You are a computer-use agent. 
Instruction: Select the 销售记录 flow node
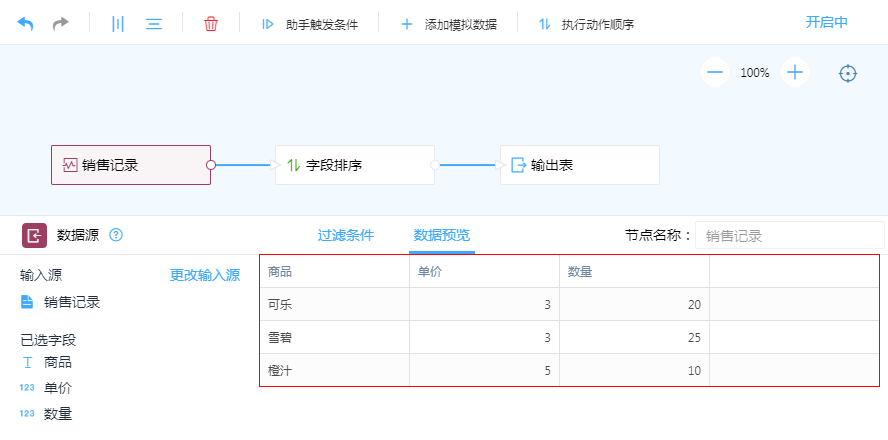(x=130, y=165)
